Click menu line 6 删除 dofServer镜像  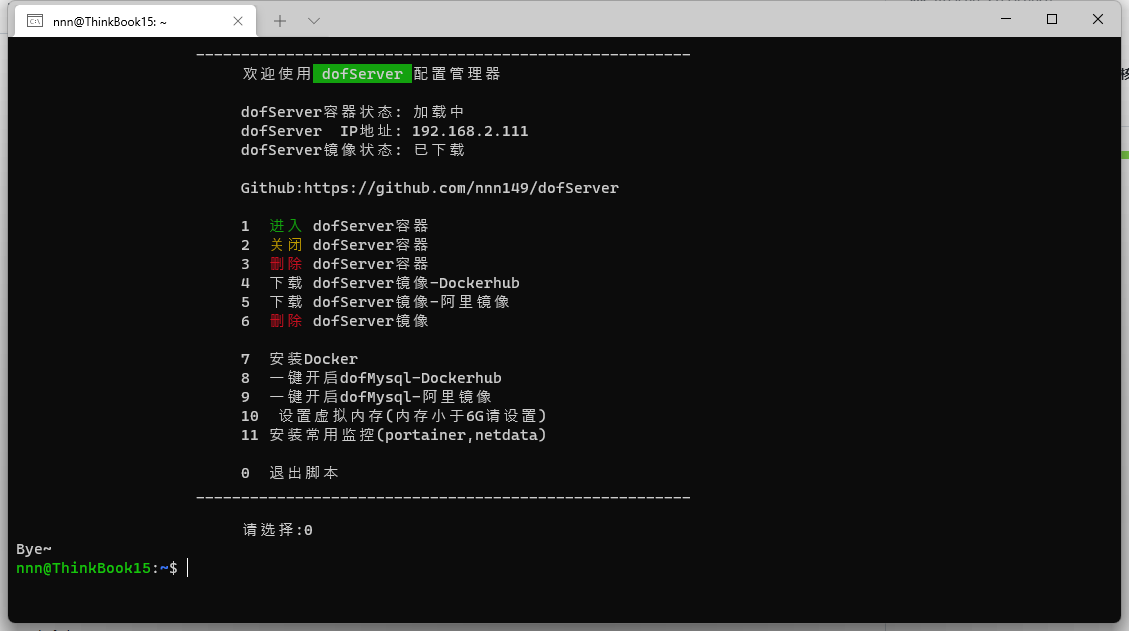(x=335, y=321)
